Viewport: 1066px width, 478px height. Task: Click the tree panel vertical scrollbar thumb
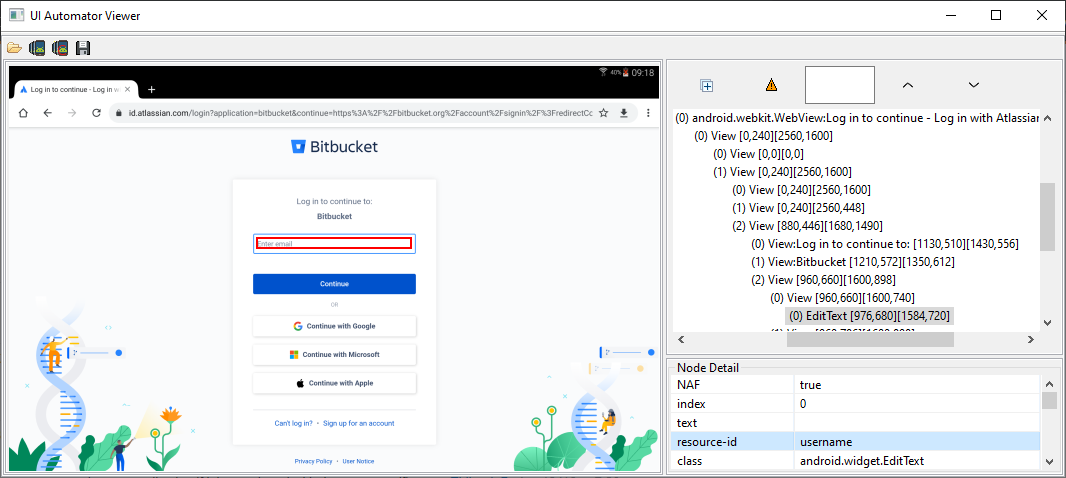click(x=1048, y=217)
